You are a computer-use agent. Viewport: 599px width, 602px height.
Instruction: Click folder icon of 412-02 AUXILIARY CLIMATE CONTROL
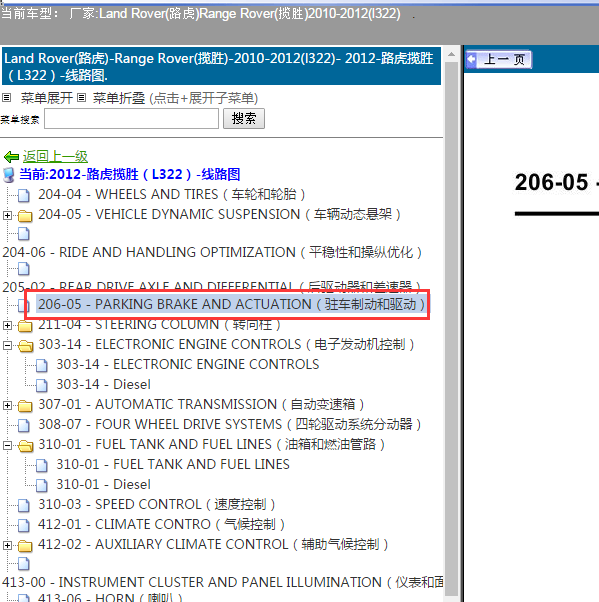coord(25,546)
